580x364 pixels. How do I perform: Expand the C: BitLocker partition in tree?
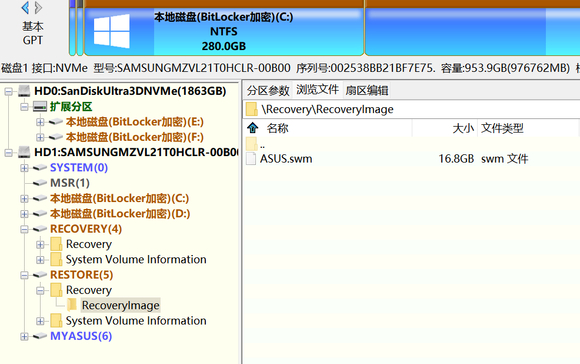[x=24, y=199]
